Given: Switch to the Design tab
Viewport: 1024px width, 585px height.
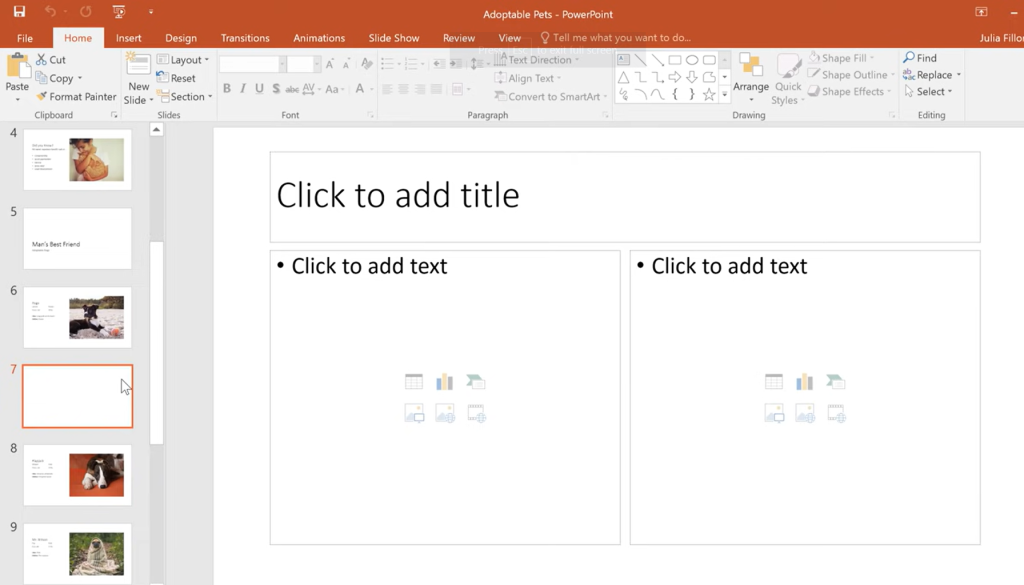Looking at the screenshot, I should click(180, 37).
